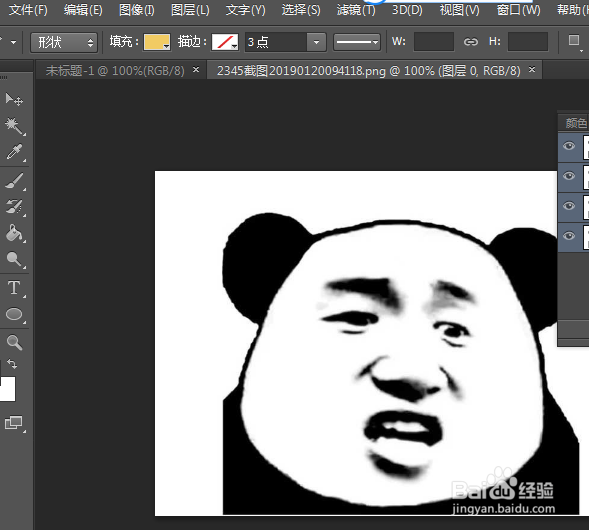The height and width of the screenshot is (530, 589).
Task: Toggle visibility of the third layer
Action: (x=569, y=206)
